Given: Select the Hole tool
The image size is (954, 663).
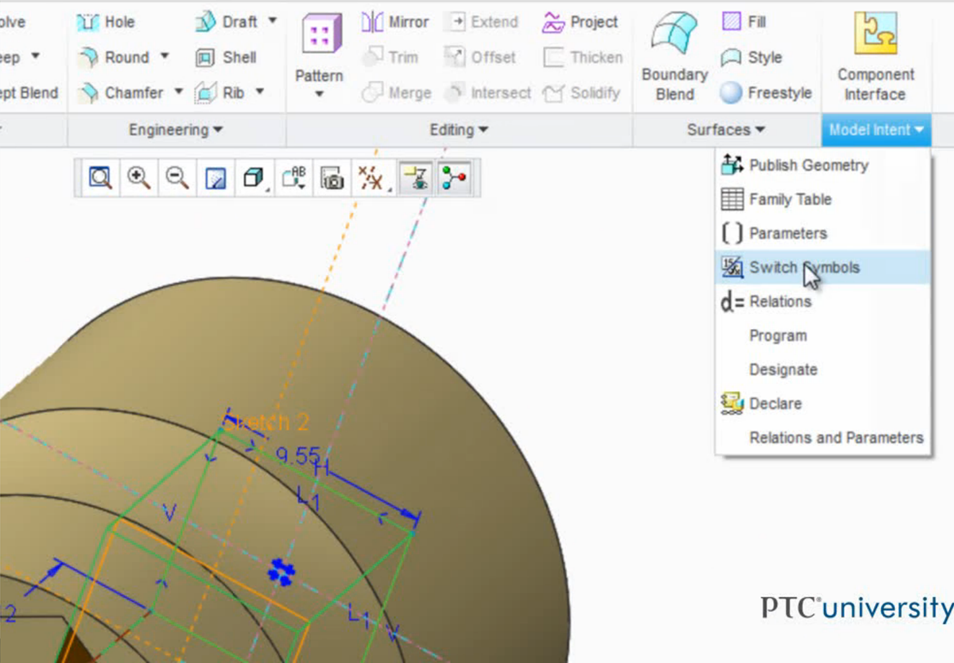Looking at the screenshot, I should point(105,23).
